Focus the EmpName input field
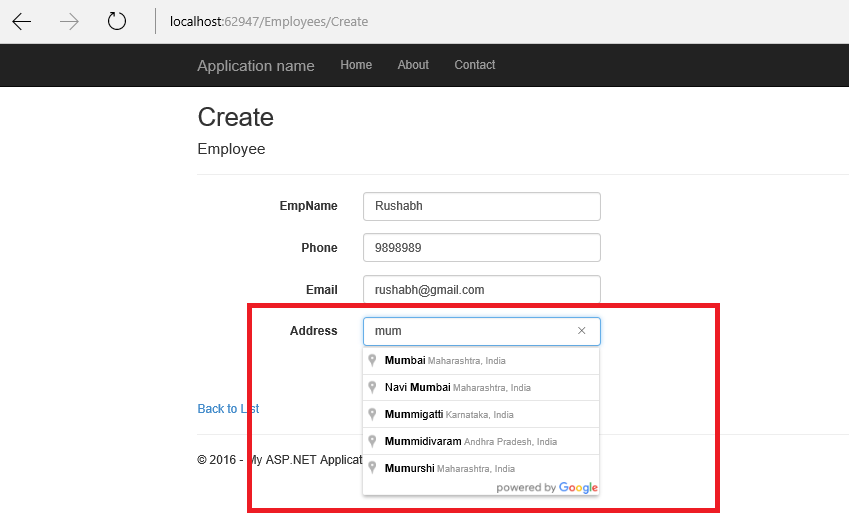Screen dimensions: 849x522 [481, 206]
